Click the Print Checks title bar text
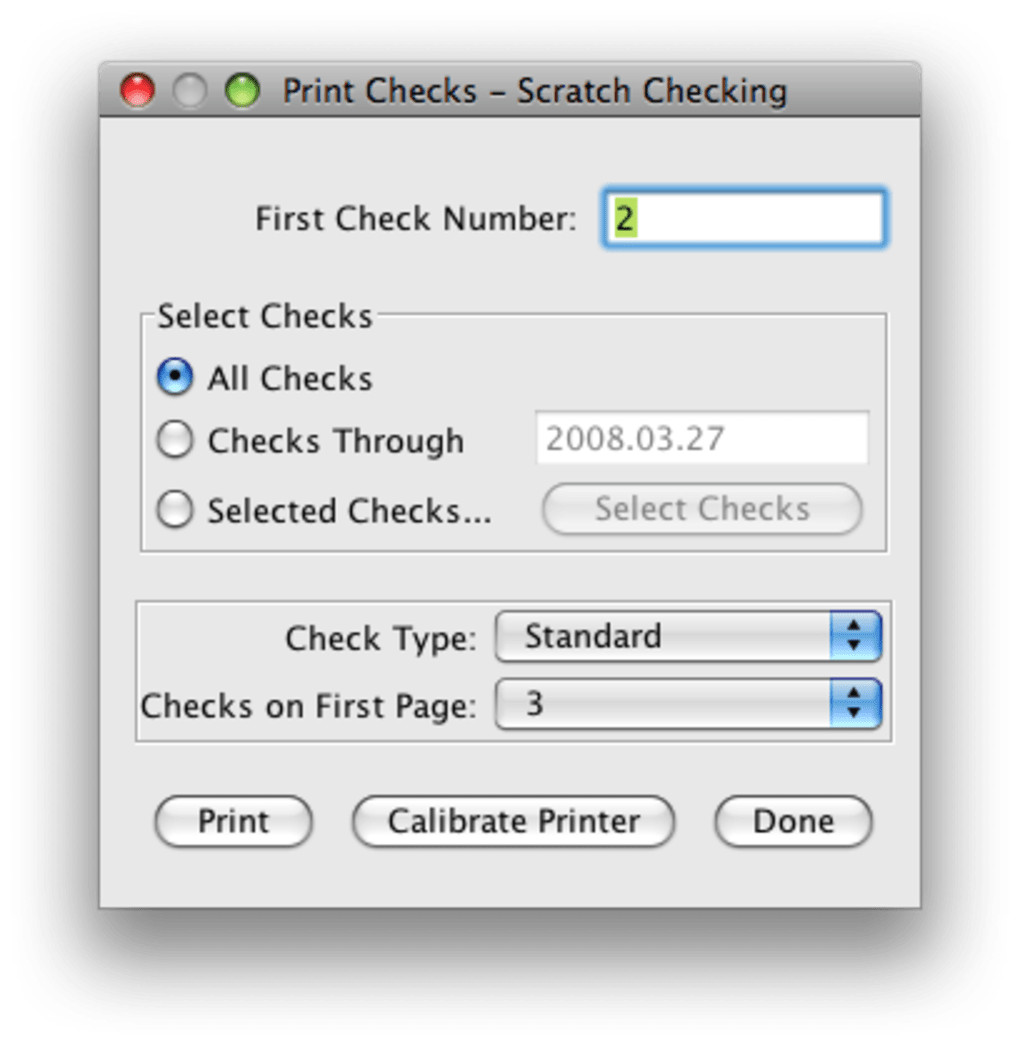Viewport: 1020px width, 1045px height. [x=534, y=92]
